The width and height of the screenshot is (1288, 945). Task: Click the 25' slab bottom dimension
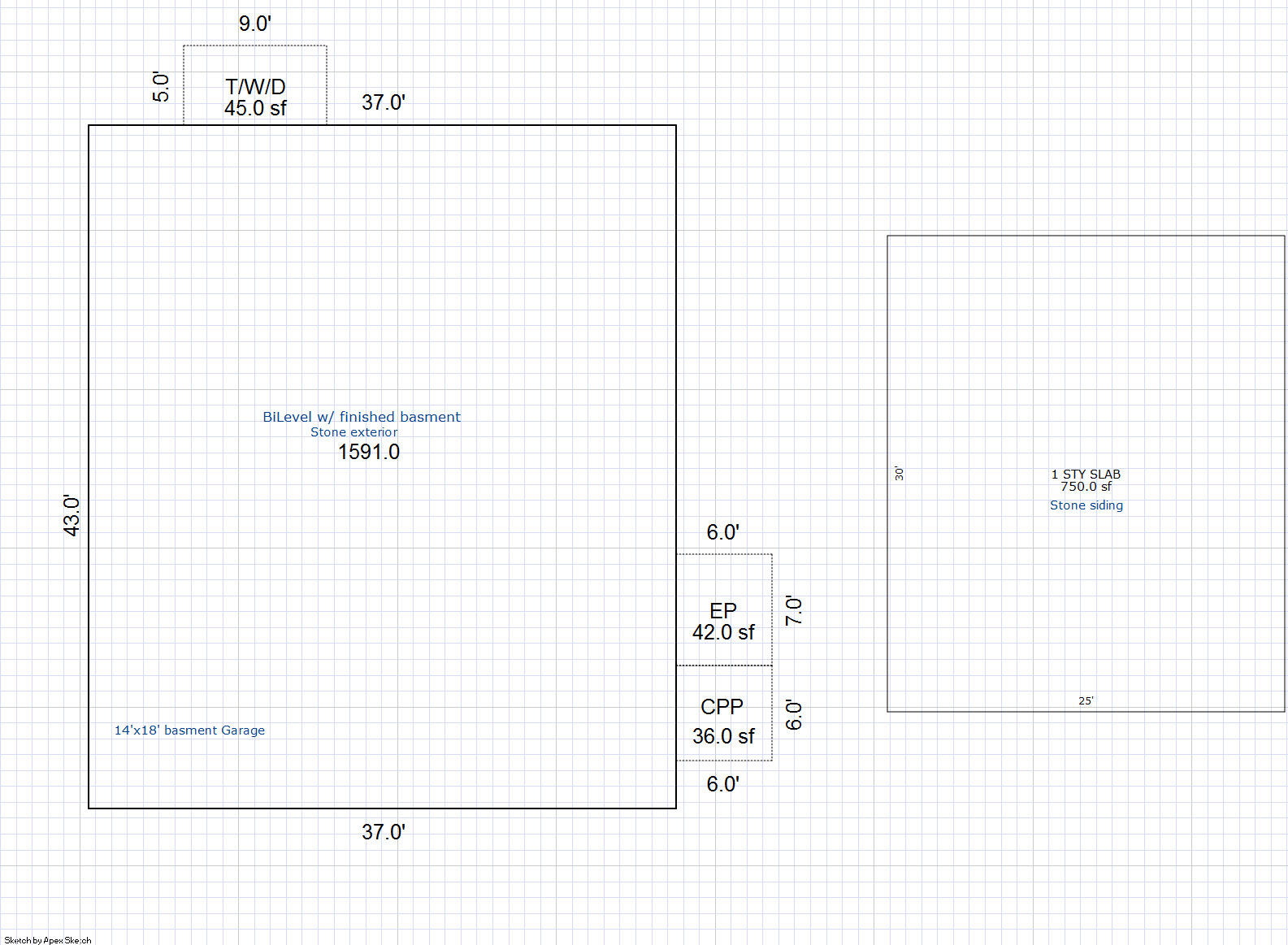click(1086, 700)
